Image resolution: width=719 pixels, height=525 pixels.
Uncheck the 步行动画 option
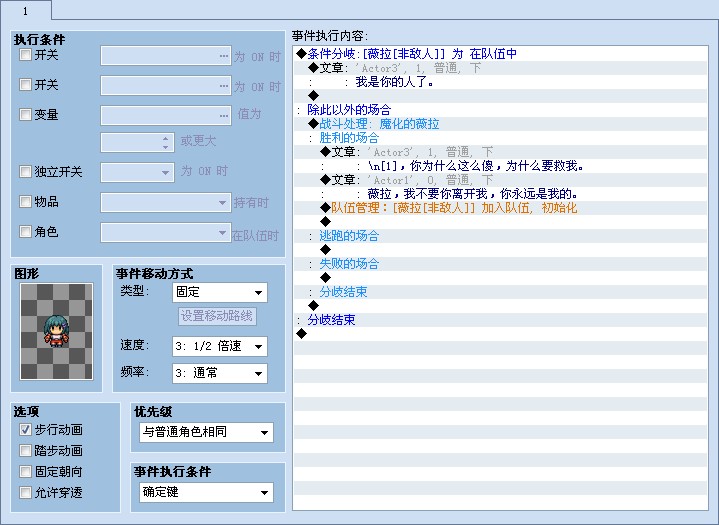pos(25,430)
